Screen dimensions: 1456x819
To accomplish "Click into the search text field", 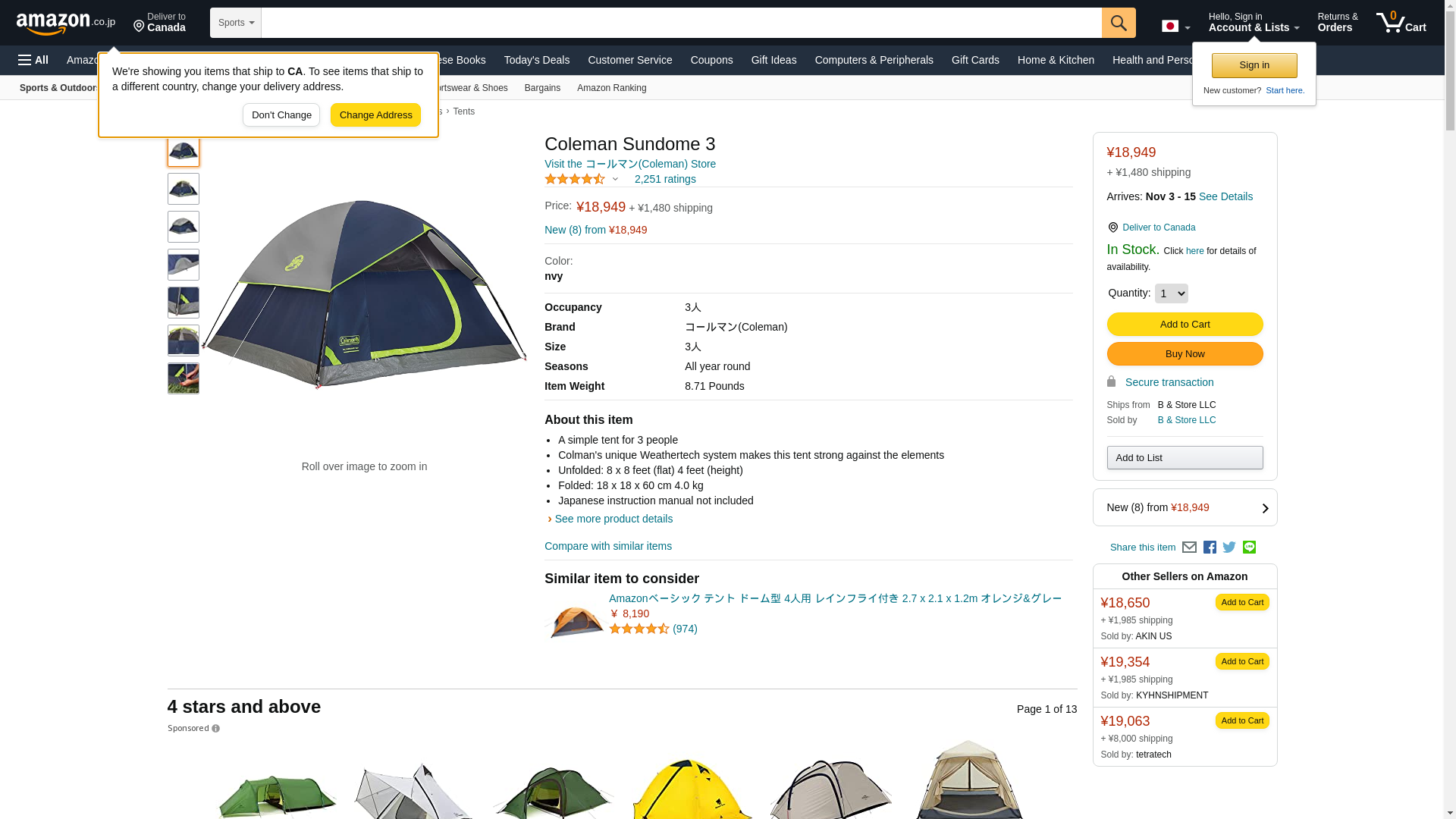I will (681, 23).
